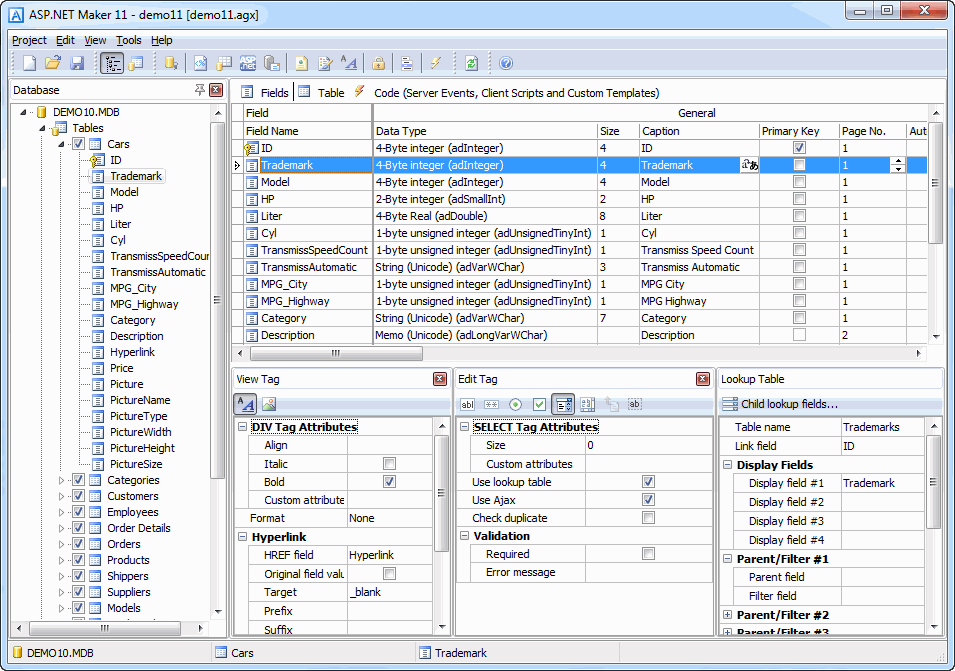
Task: Collapse SELECT Tag Attributes section
Action: 464,427
